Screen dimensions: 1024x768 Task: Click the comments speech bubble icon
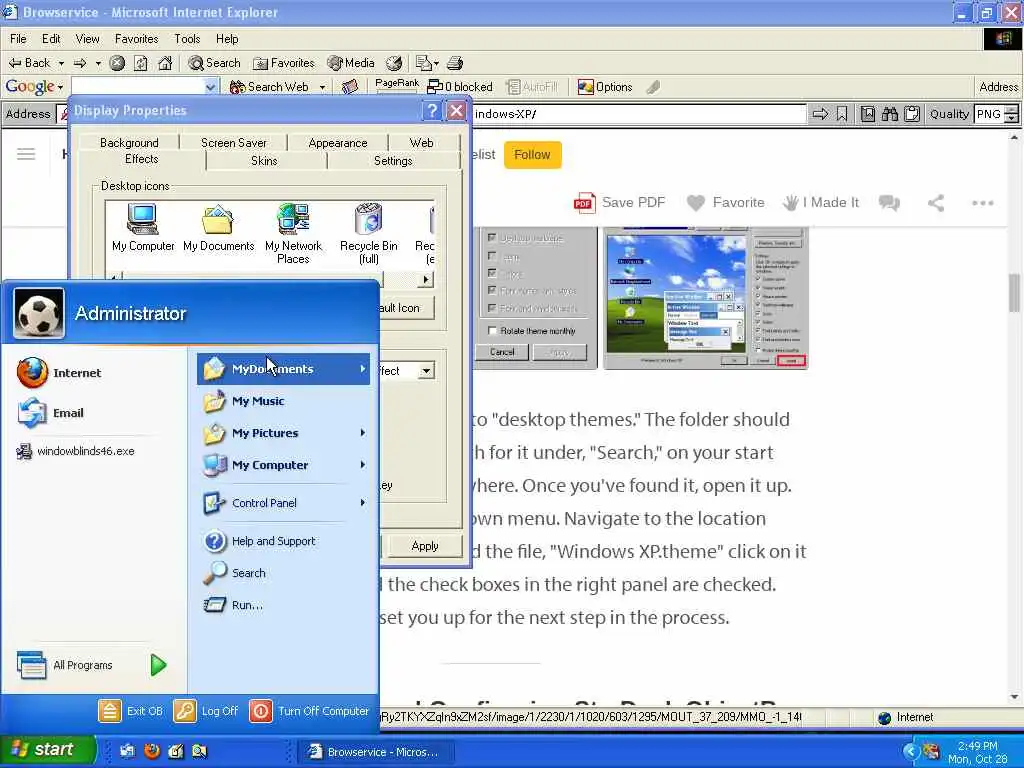[889, 203]
